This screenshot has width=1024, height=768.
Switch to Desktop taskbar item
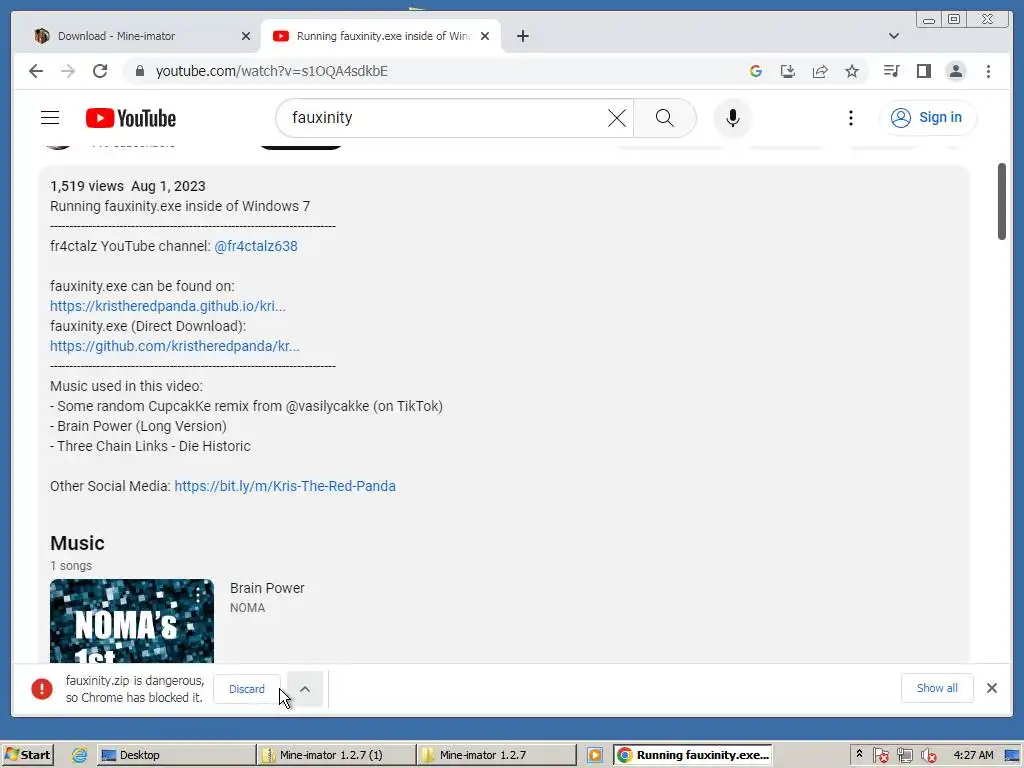point(176,755)
